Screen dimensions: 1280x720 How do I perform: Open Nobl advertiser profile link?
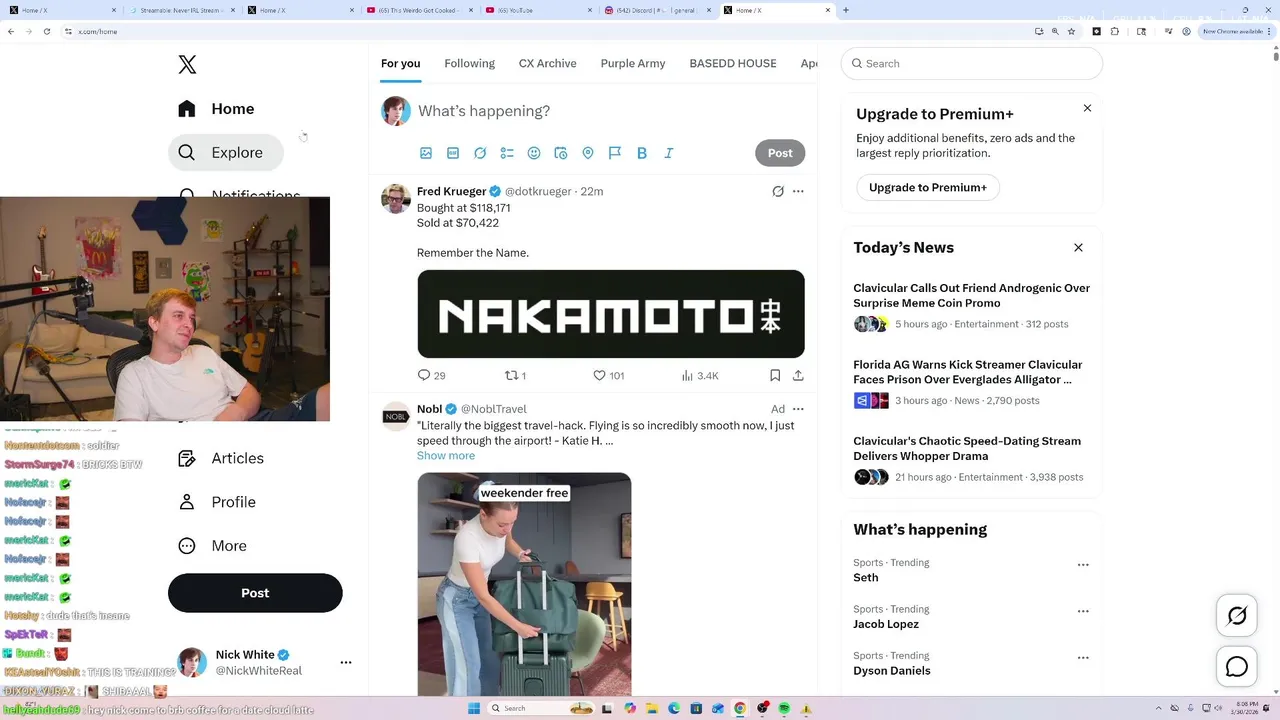point(429,409)
